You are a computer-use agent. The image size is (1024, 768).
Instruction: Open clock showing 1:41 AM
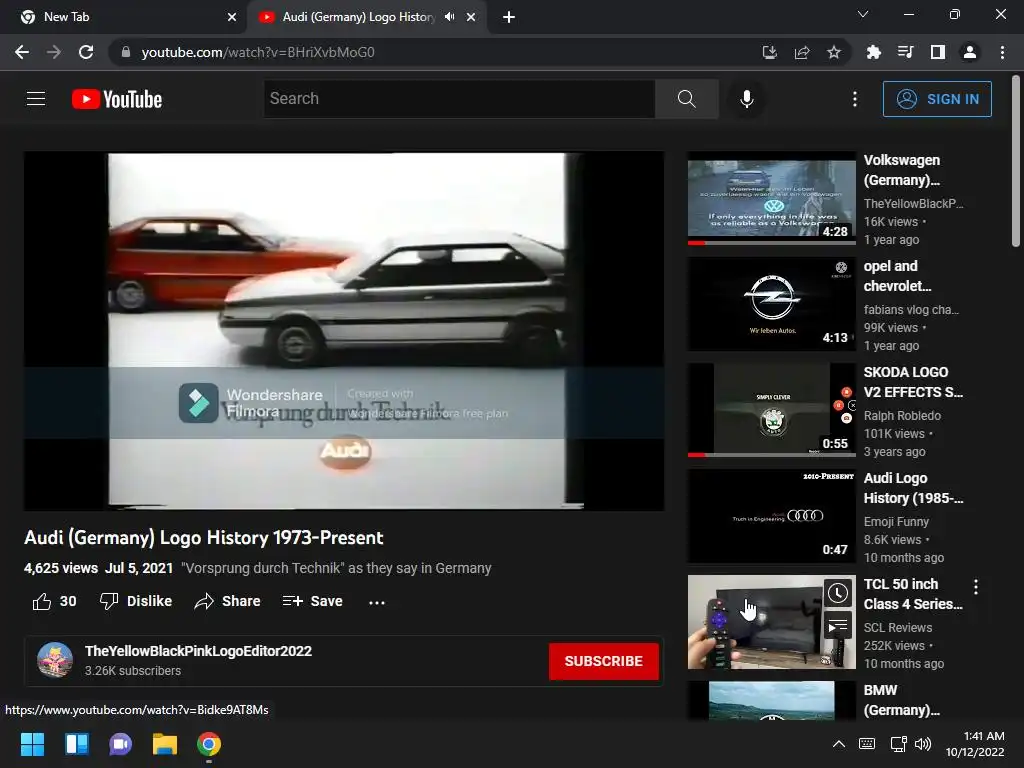(x=975, y=744)
